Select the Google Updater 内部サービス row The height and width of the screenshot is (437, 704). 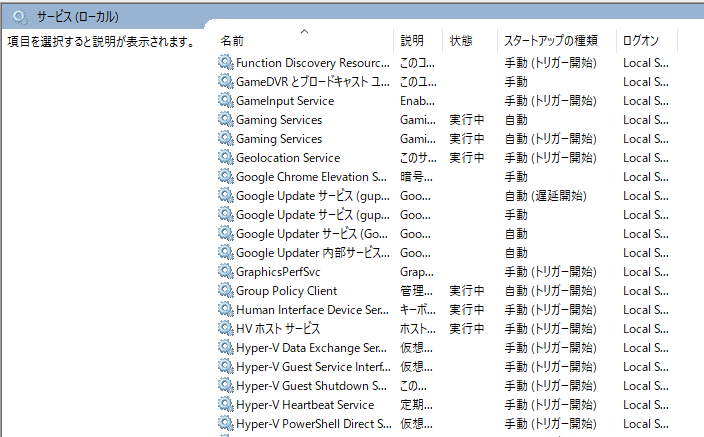pos(447,252)
